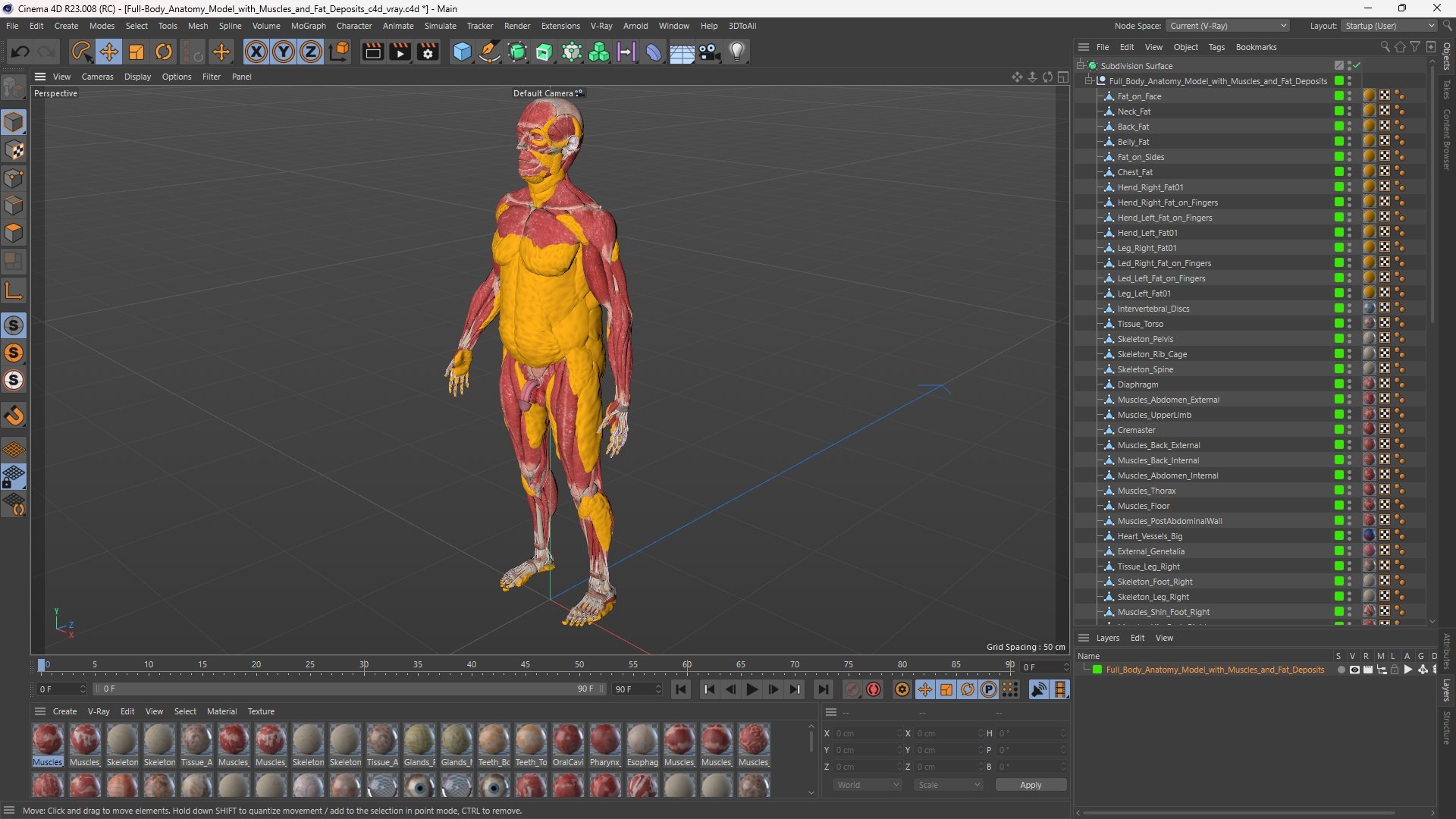Click the Light bulb icon

tap(737, 52)
